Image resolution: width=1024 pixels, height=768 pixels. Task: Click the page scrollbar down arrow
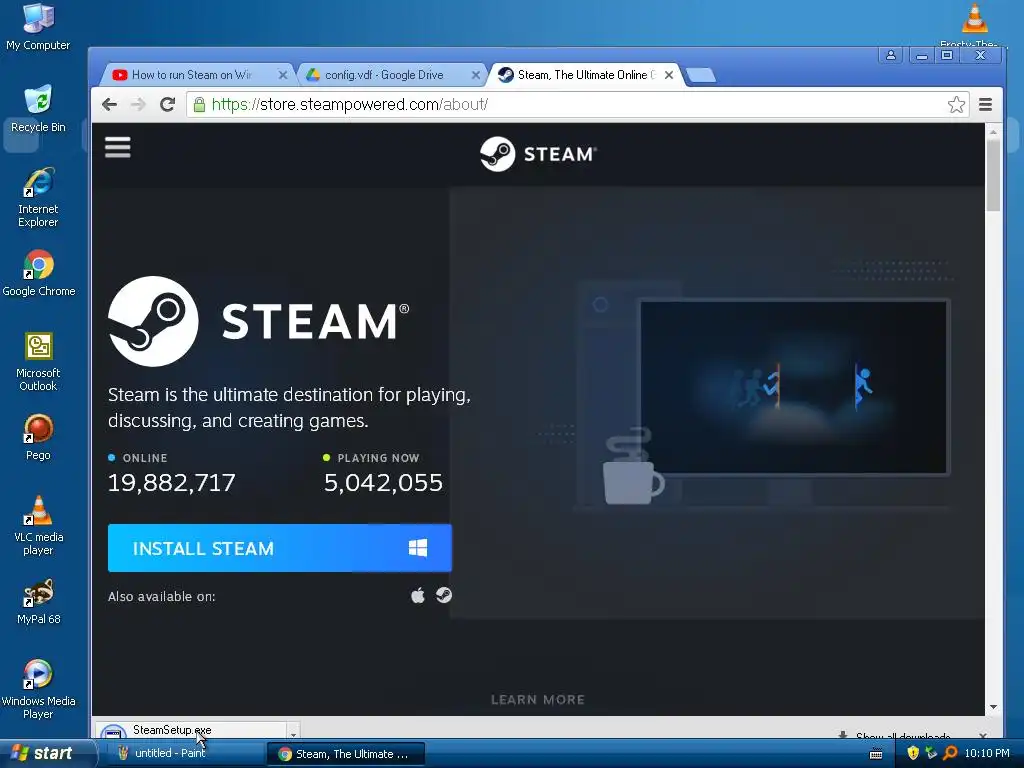(x=993, y=707)
